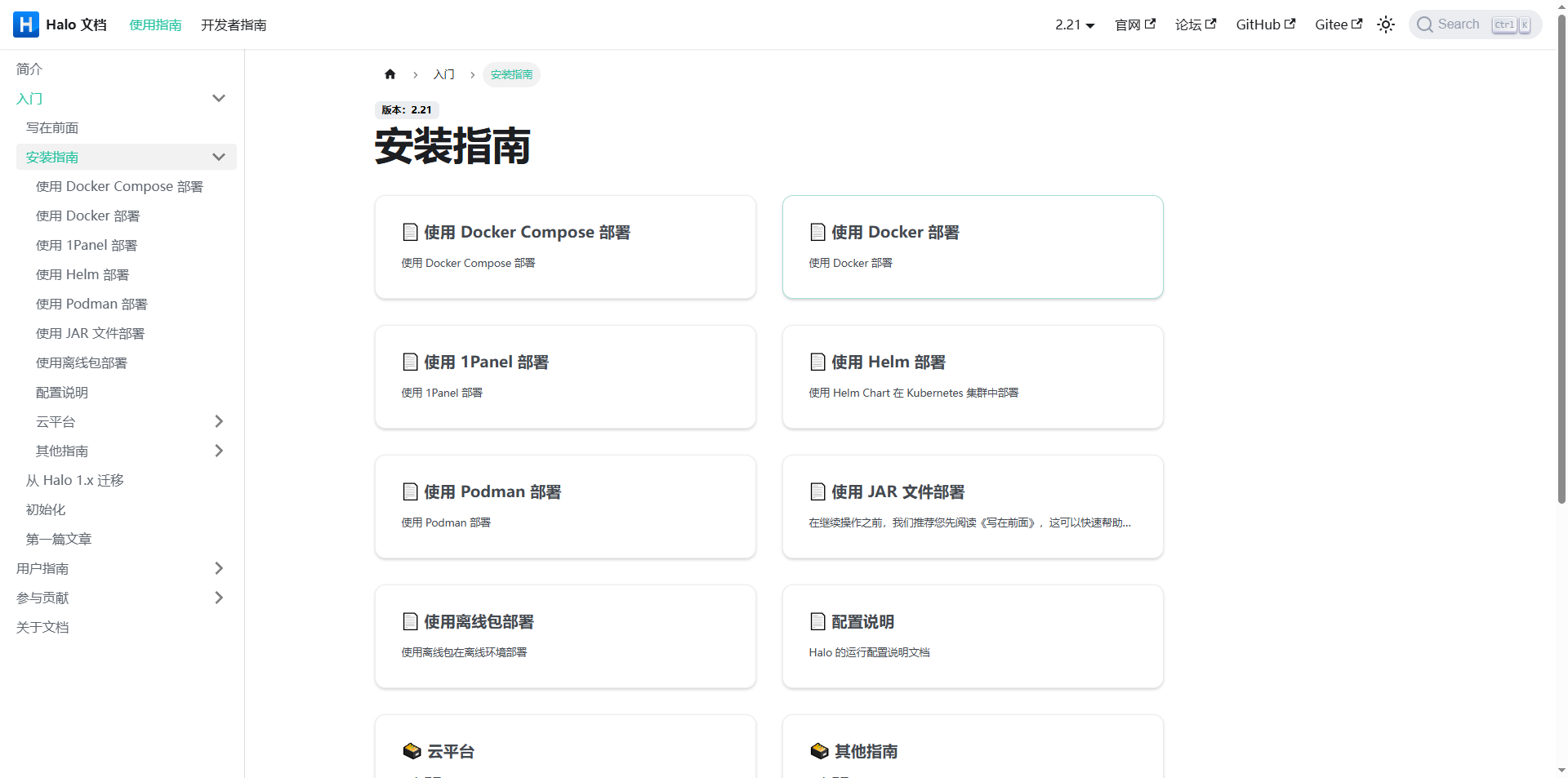Switch to 开发者指南 tab

[x=234, y=24]
